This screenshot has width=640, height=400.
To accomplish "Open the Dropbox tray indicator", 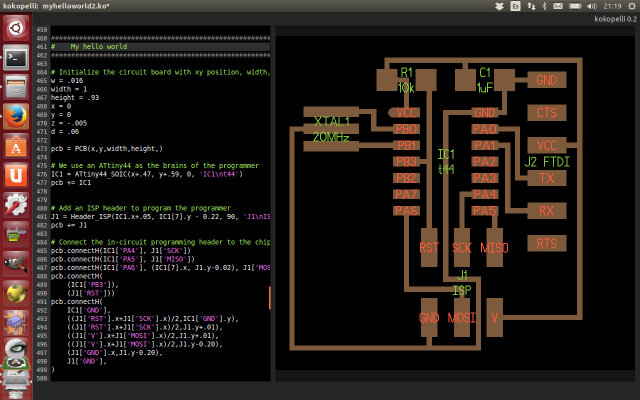I will point(499,6).
